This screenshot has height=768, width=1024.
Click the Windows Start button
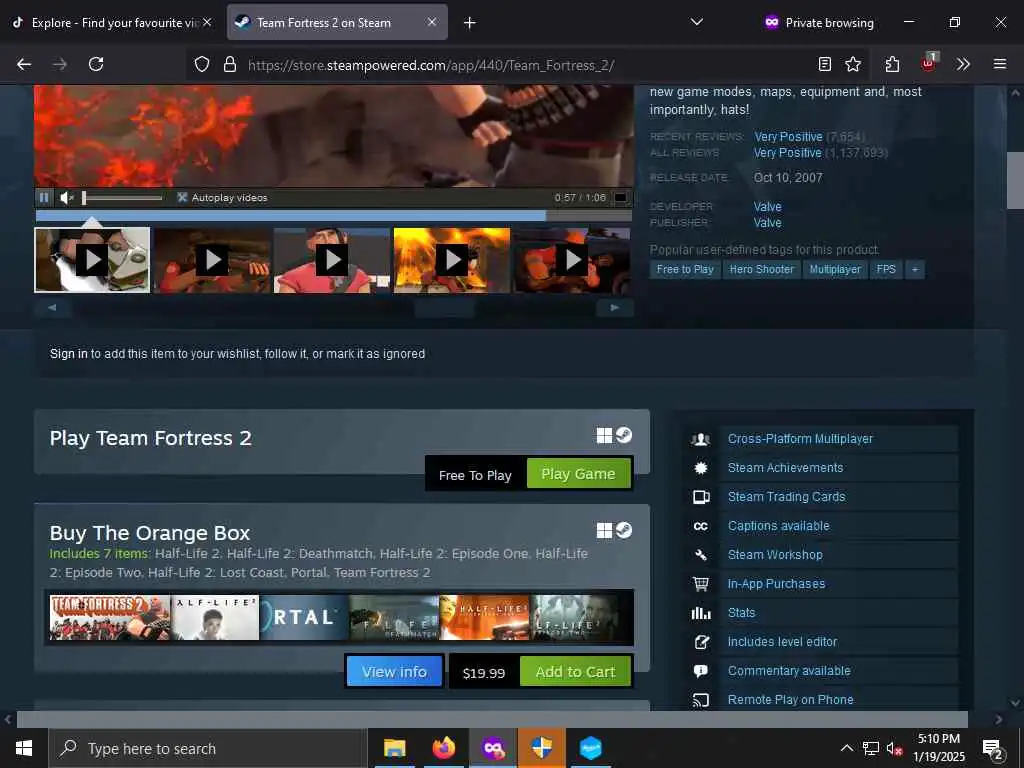point(24,748)
